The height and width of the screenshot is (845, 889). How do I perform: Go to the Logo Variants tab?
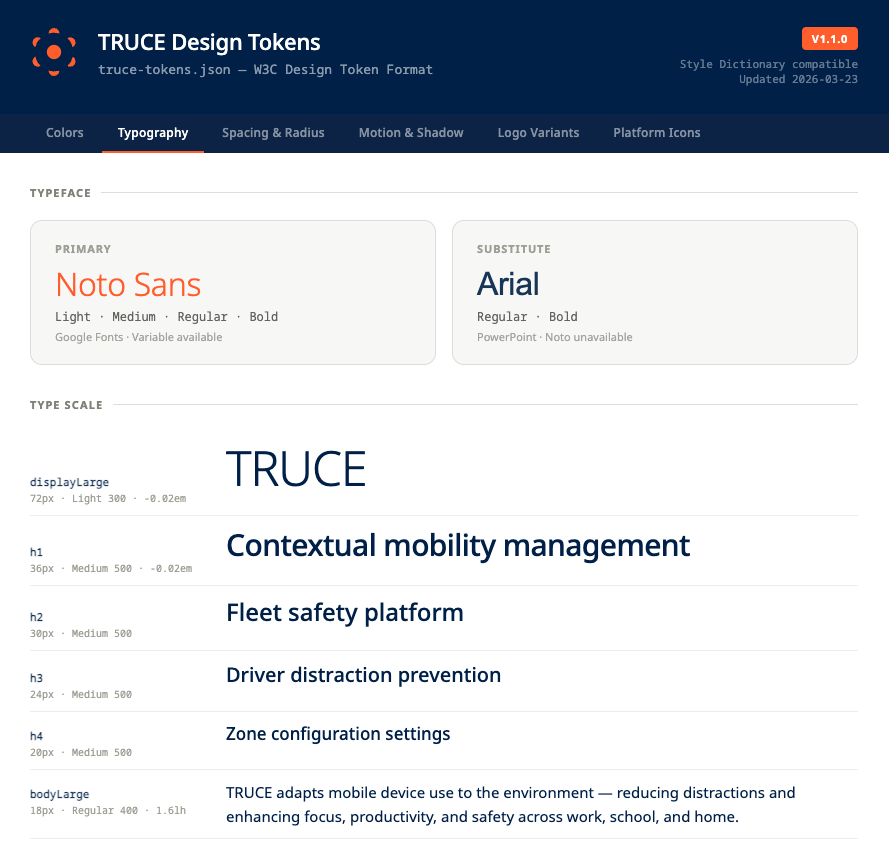coord(539,133)
